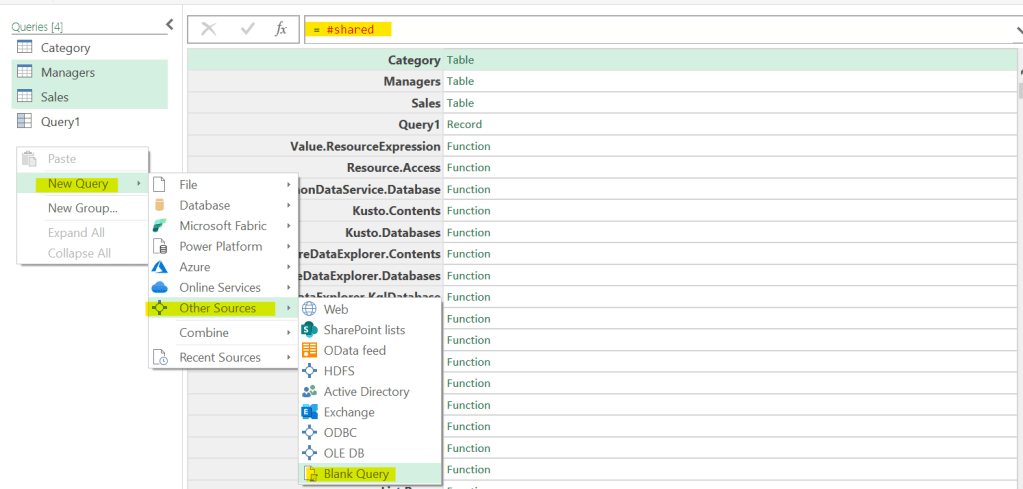Click the Web globe icon
Screen dimensions: 1023x489
pos(310,309)
